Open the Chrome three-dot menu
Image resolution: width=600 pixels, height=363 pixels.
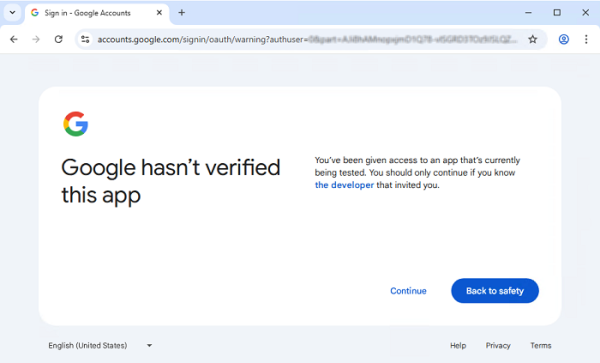pos(586,39)
